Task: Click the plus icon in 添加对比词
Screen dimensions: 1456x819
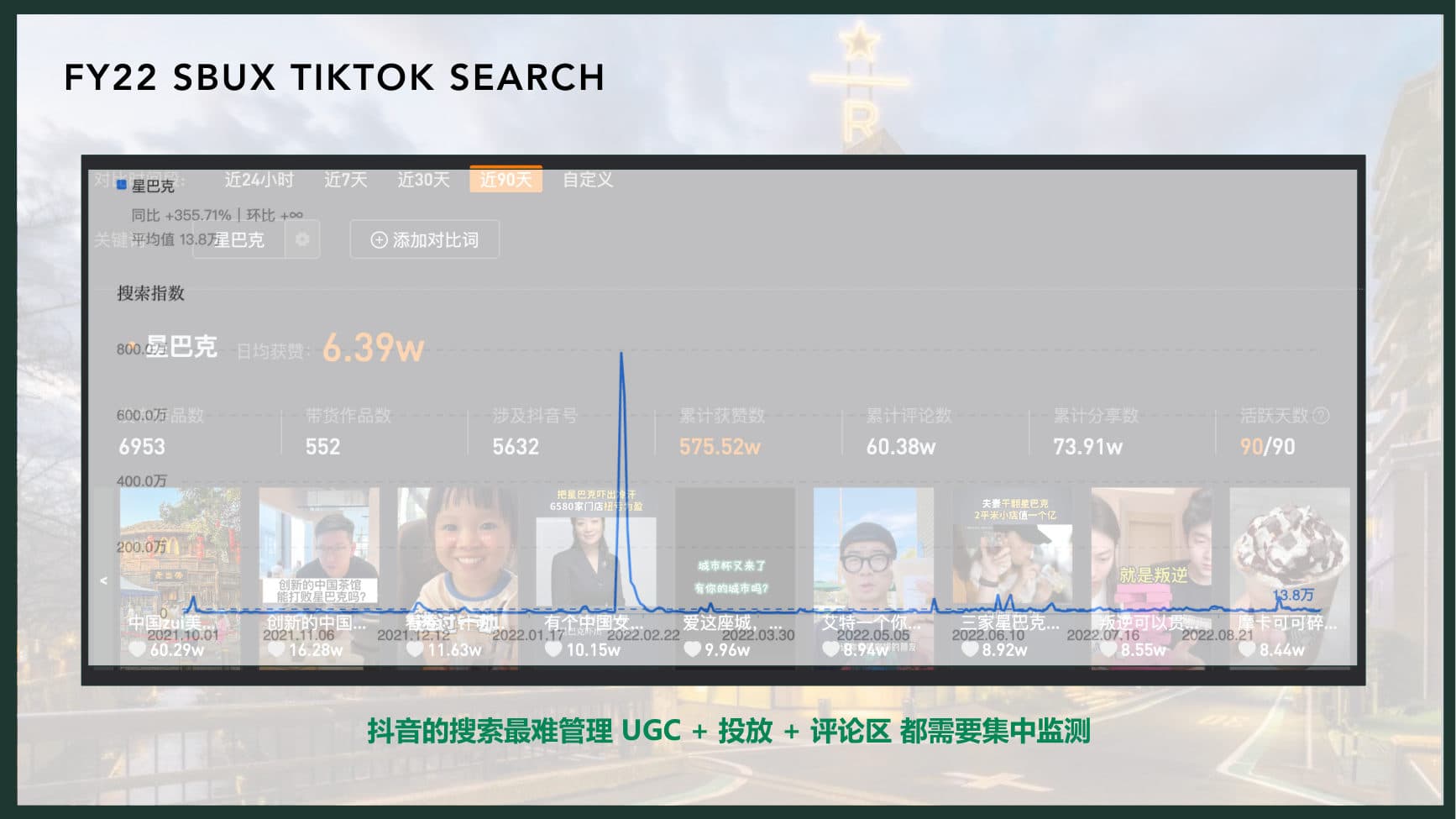Action: point(379,240)
